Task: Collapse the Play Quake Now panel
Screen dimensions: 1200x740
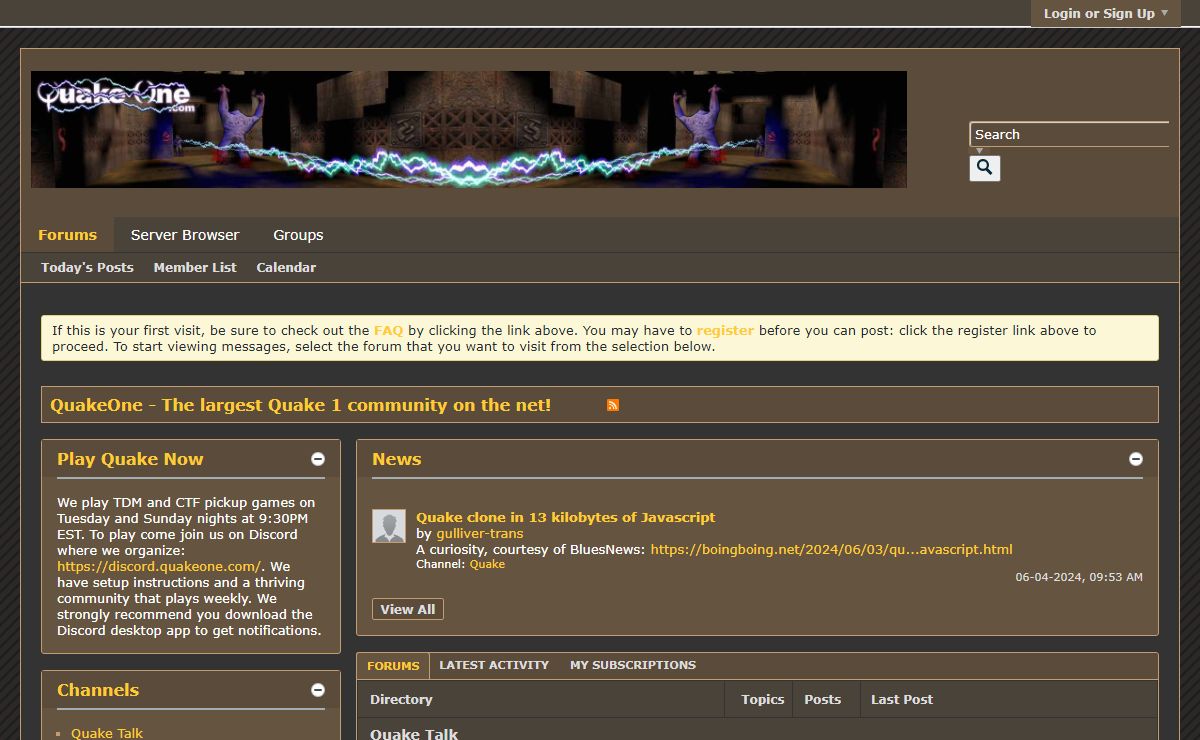Action: point(318,459)
